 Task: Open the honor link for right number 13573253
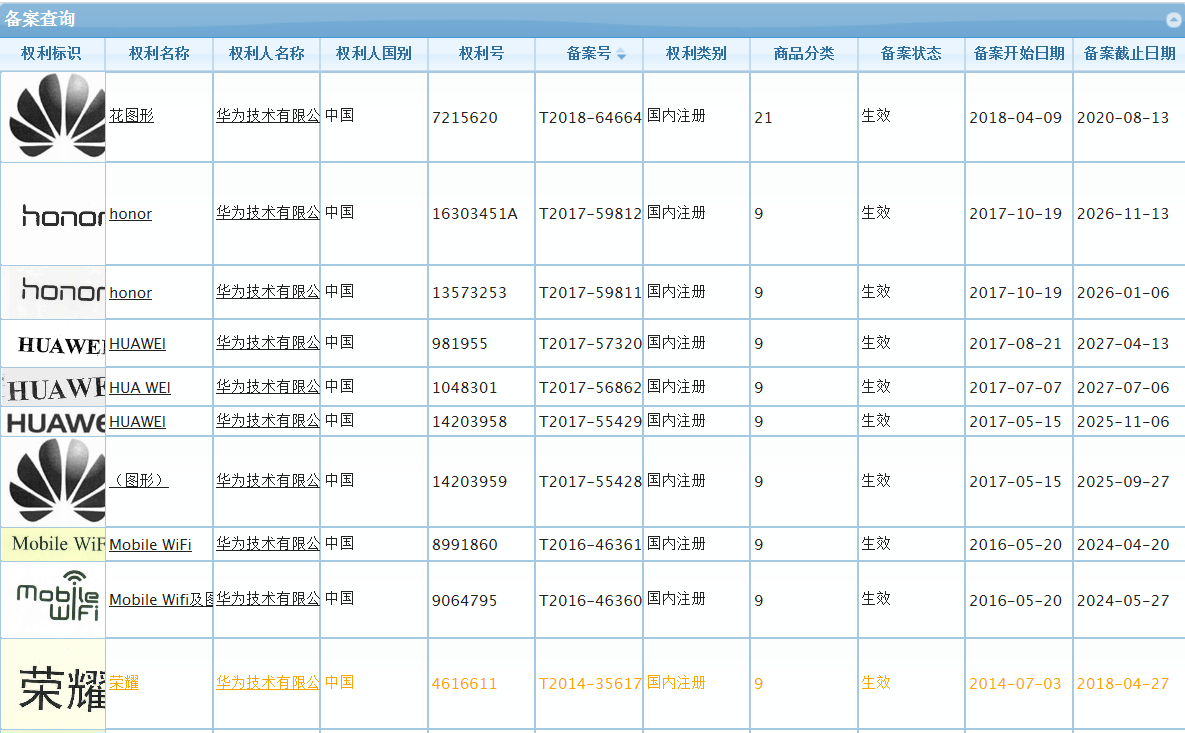[130, 292]
